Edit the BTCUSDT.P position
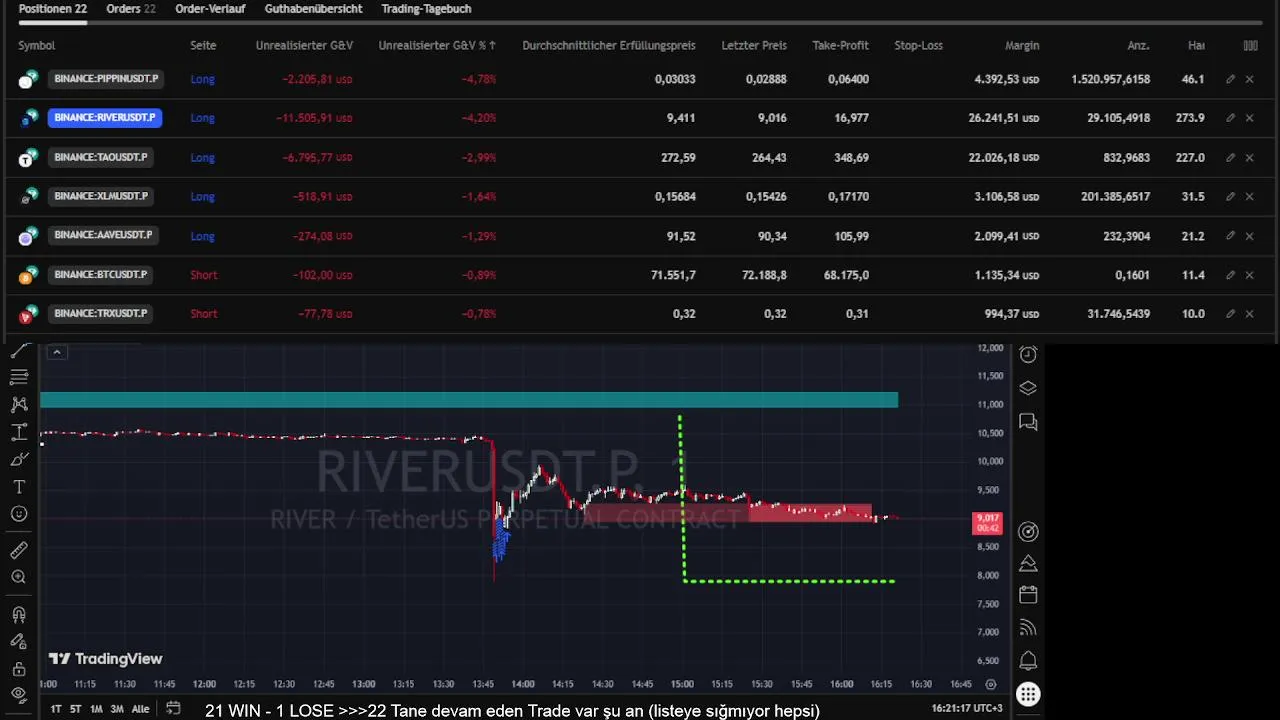Screen dimensions: 1280x720 coord(1230,275)
